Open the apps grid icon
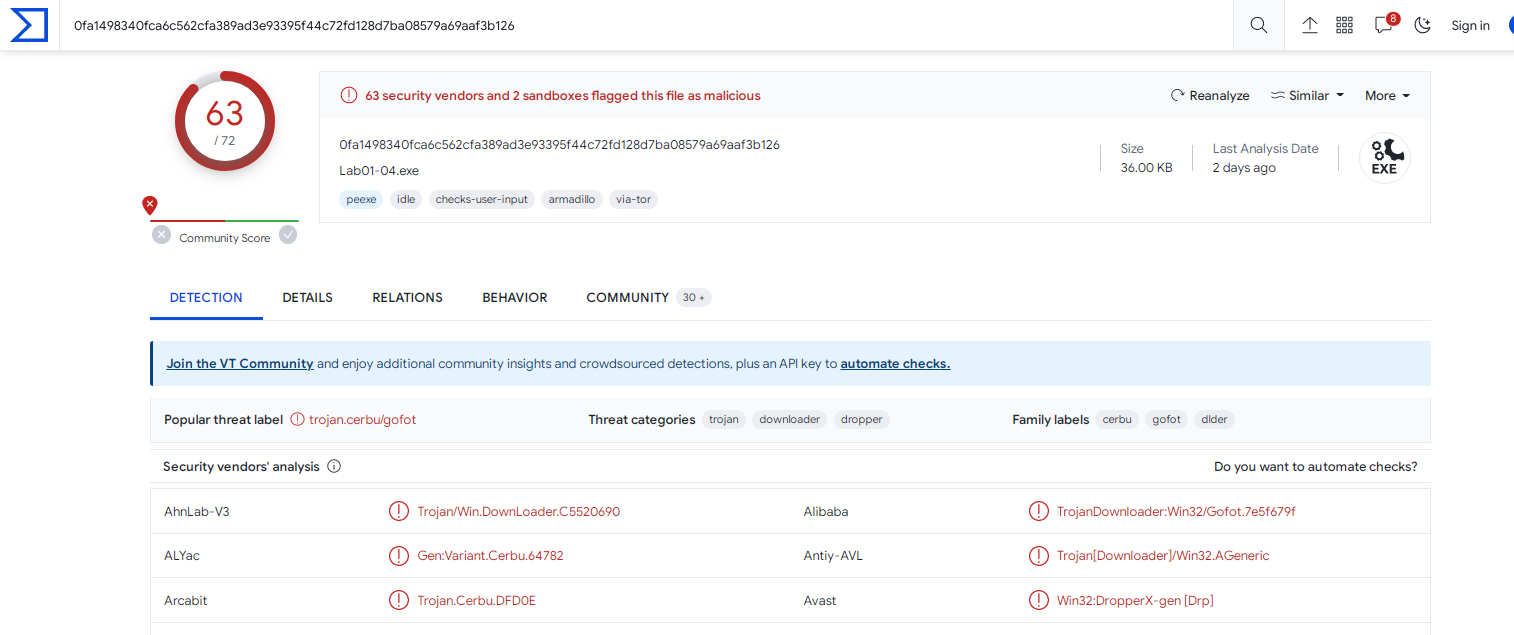This screenshot has width=1514, height=635. click(1344, 26)
